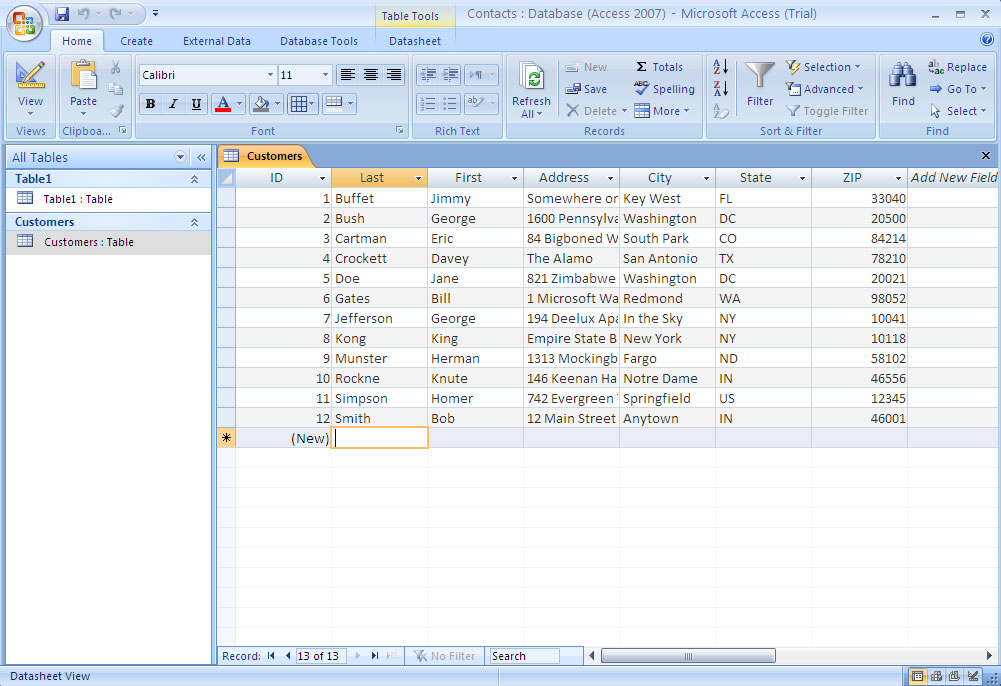Click the Paste clipboard icon

(83, 75)
